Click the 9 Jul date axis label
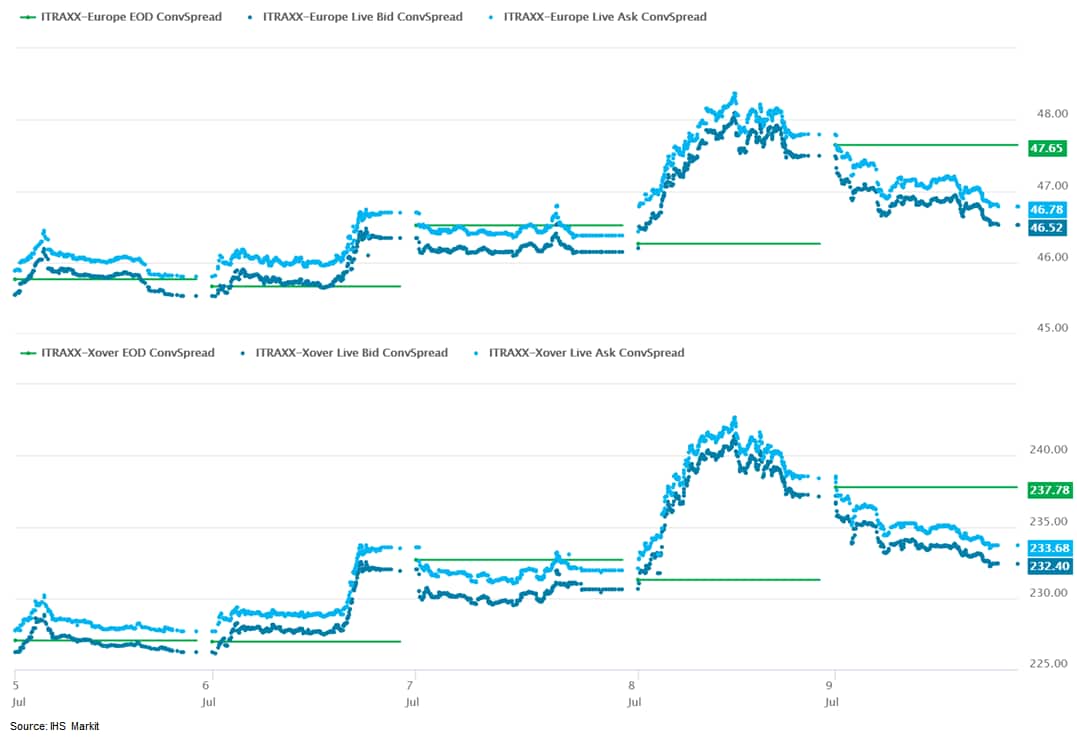1077x738 pixels. [831, 693]
